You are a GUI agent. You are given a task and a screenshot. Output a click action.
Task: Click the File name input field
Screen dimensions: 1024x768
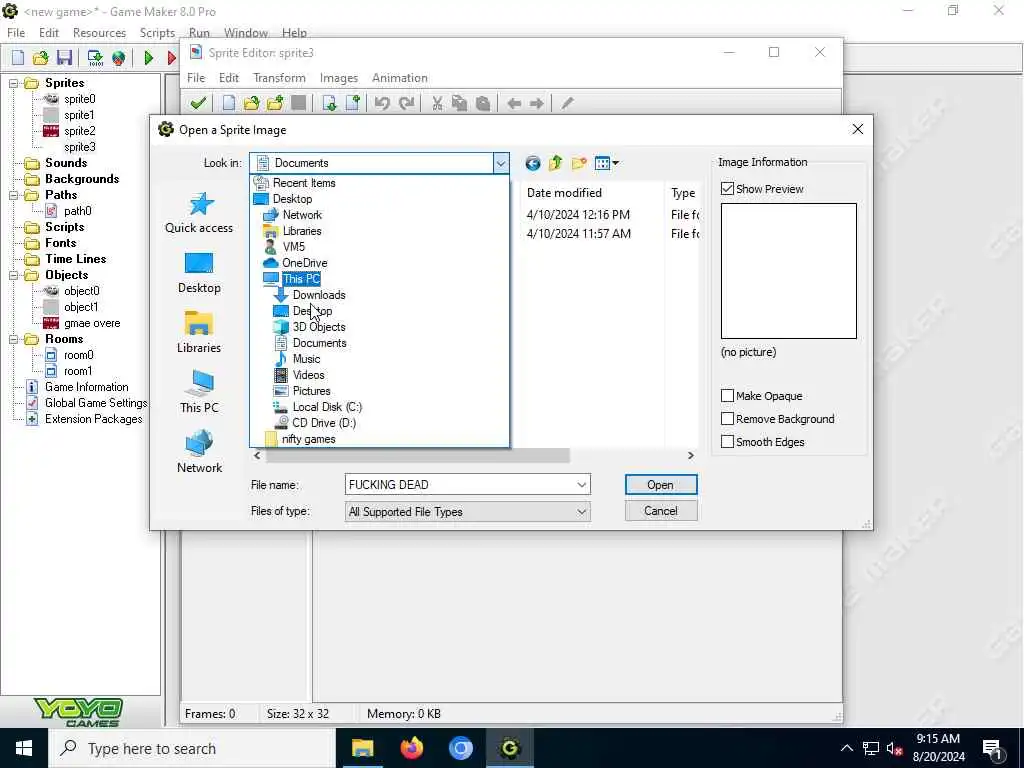click(x=460, y=485)
